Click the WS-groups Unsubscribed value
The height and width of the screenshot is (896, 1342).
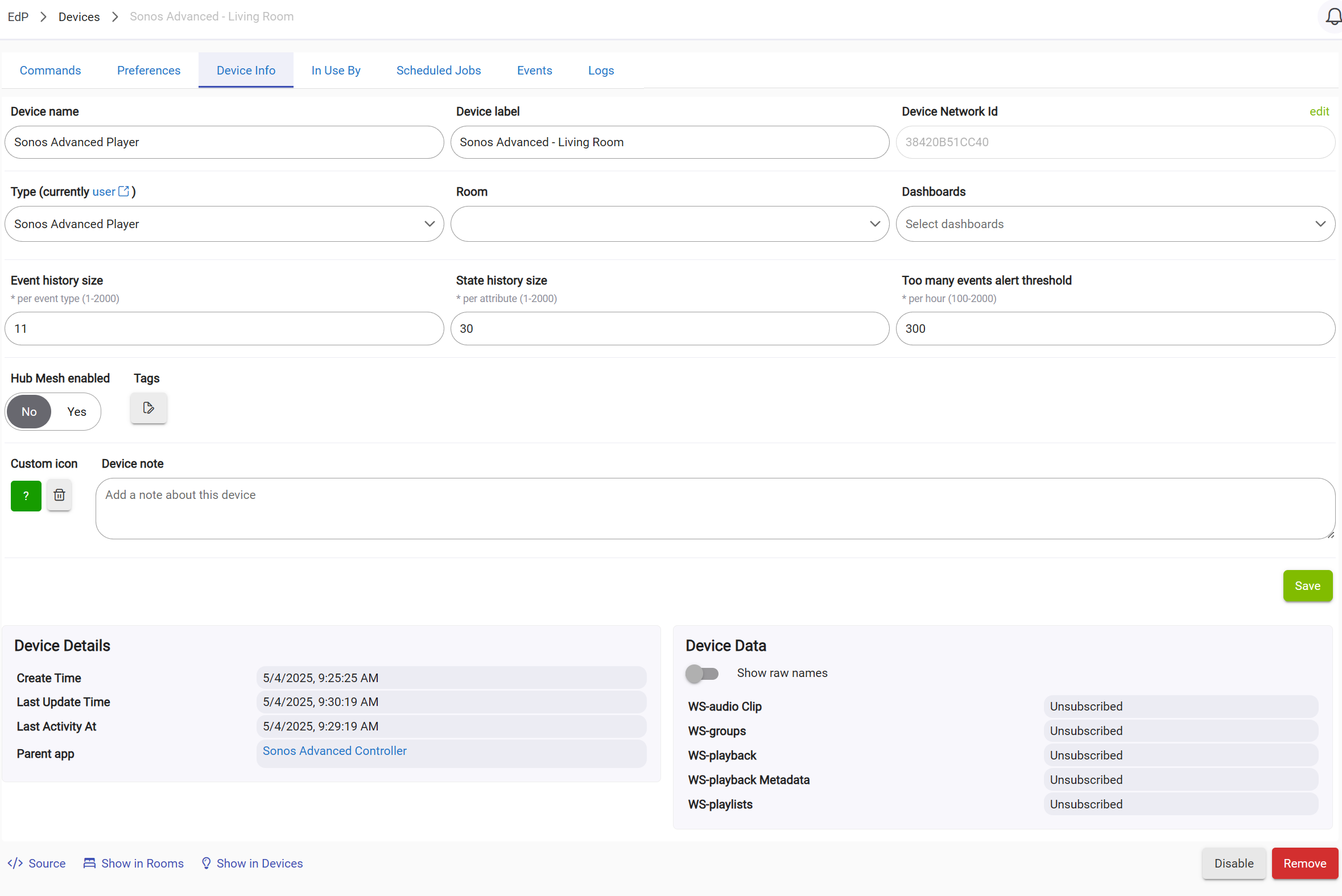(1181, 731)
